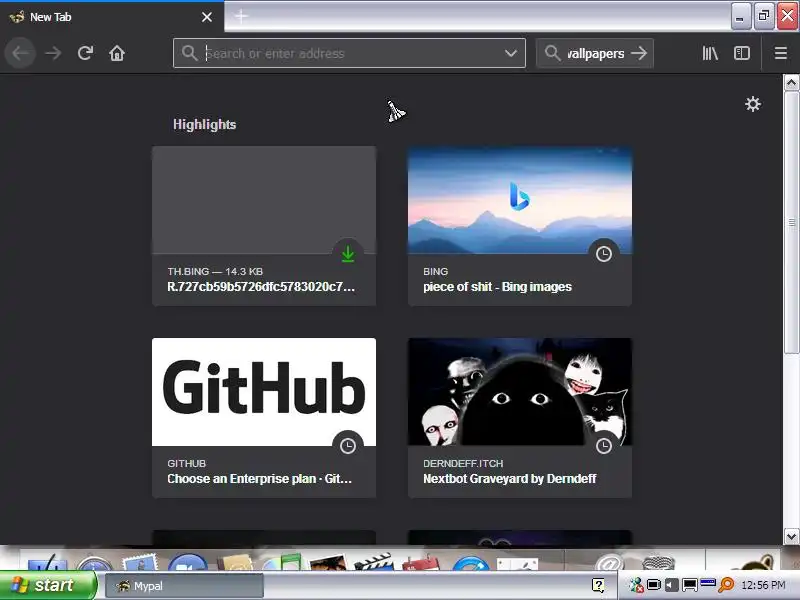Click 'TH.BING — 14.3 KB' label
The width and height of the screenshot is (800, 600).
pyautogui.click(x=215, y=271)
